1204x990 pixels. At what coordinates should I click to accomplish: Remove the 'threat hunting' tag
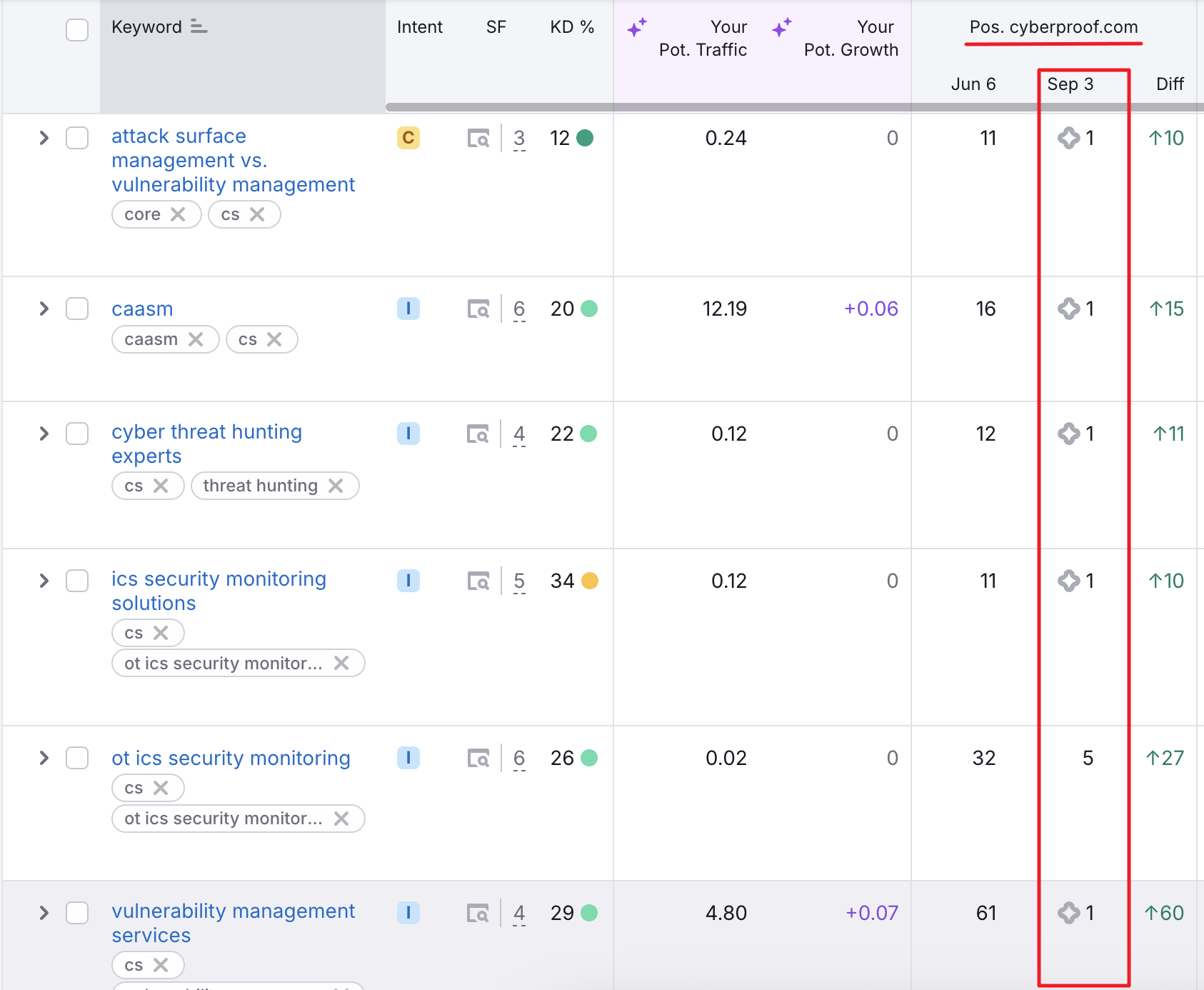336,486
